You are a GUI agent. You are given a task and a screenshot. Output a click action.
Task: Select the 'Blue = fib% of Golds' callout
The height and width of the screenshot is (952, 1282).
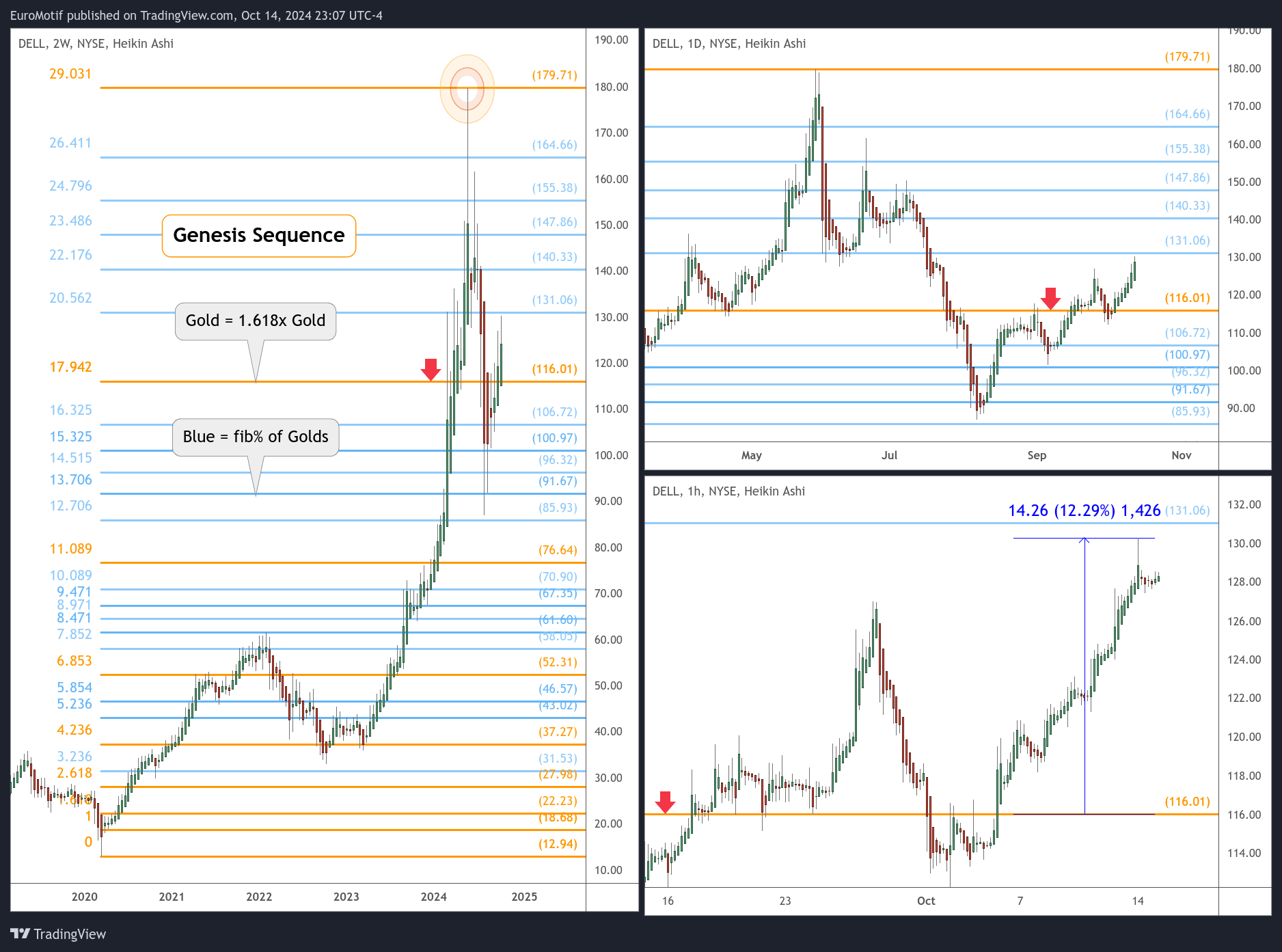click(x=256, y=437)
